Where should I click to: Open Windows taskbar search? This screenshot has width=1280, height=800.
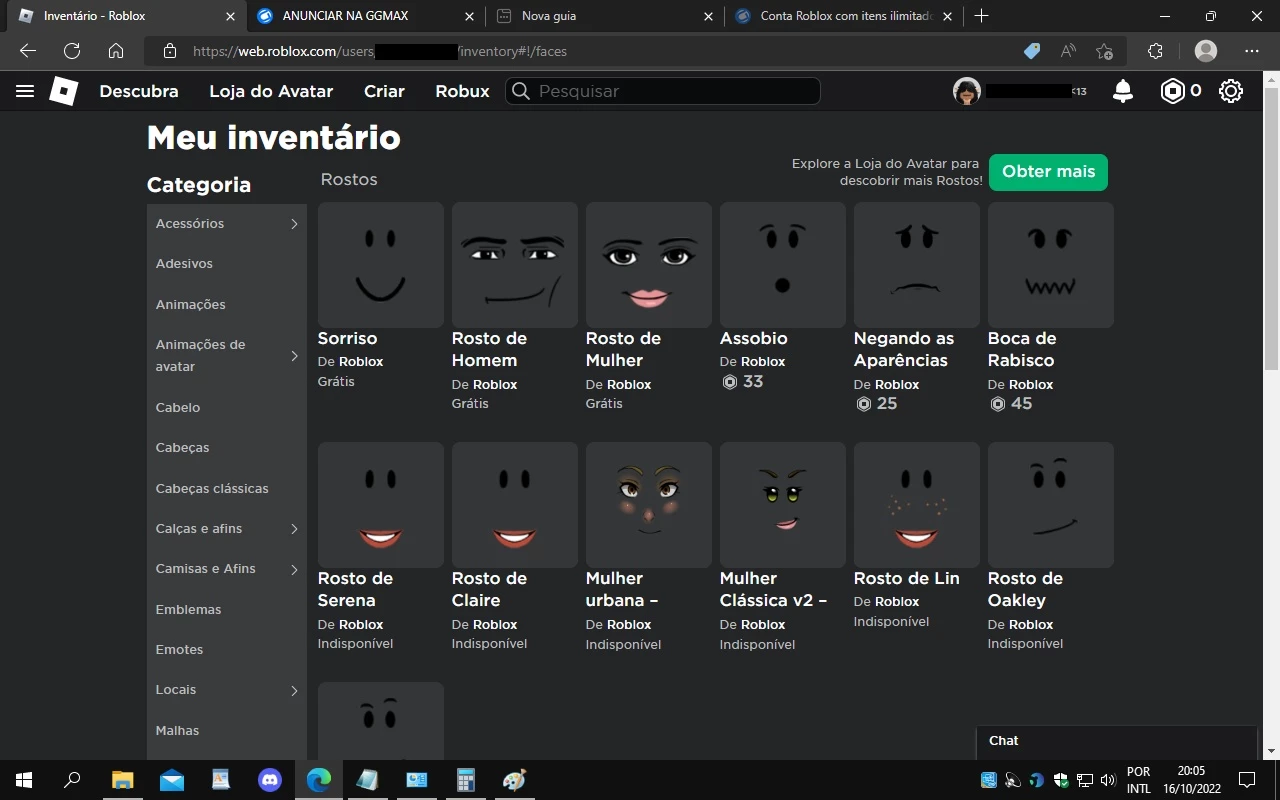pos(72,780)
